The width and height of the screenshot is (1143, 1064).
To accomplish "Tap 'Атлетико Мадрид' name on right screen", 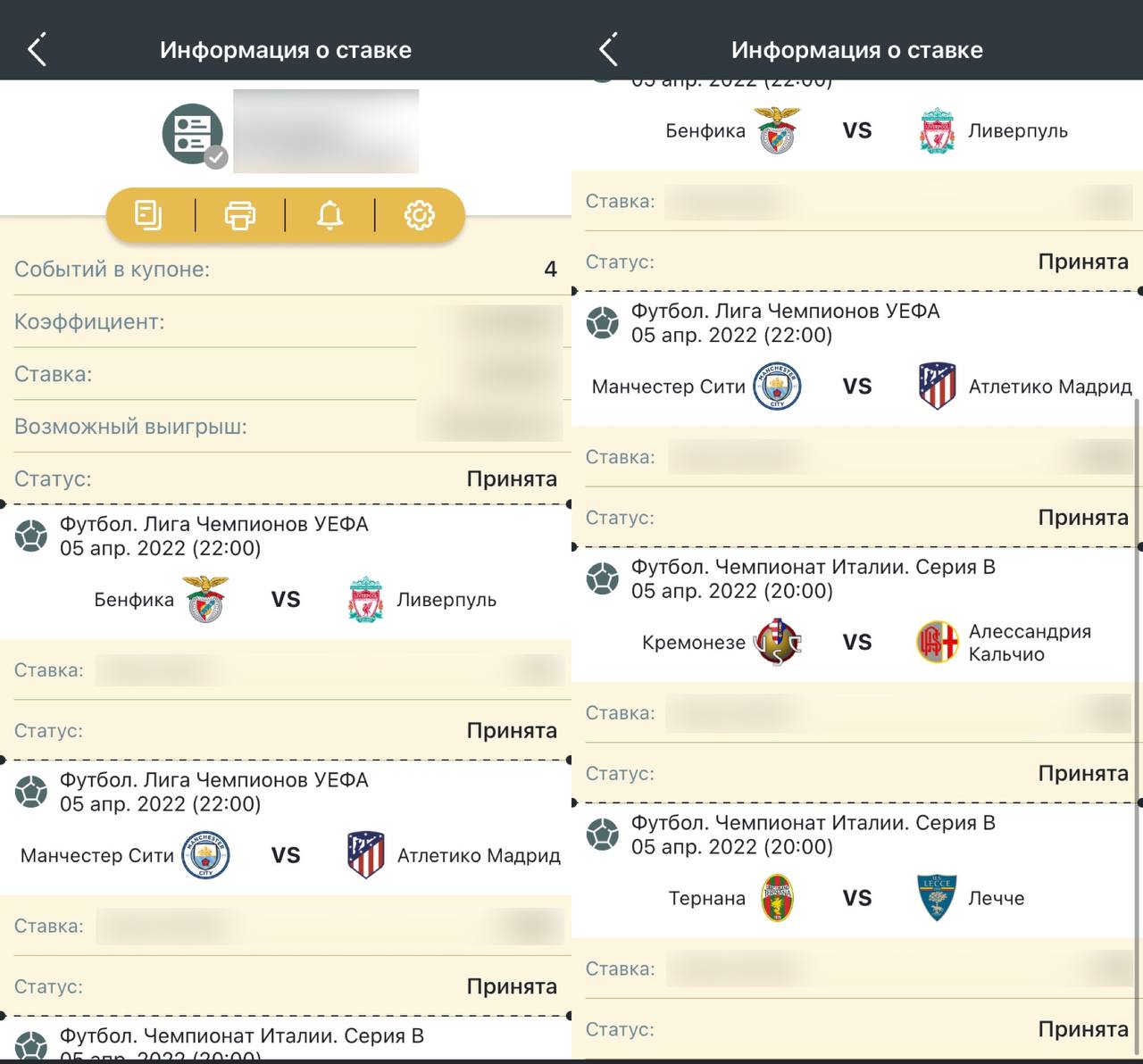I will [x=1050, y=387].
